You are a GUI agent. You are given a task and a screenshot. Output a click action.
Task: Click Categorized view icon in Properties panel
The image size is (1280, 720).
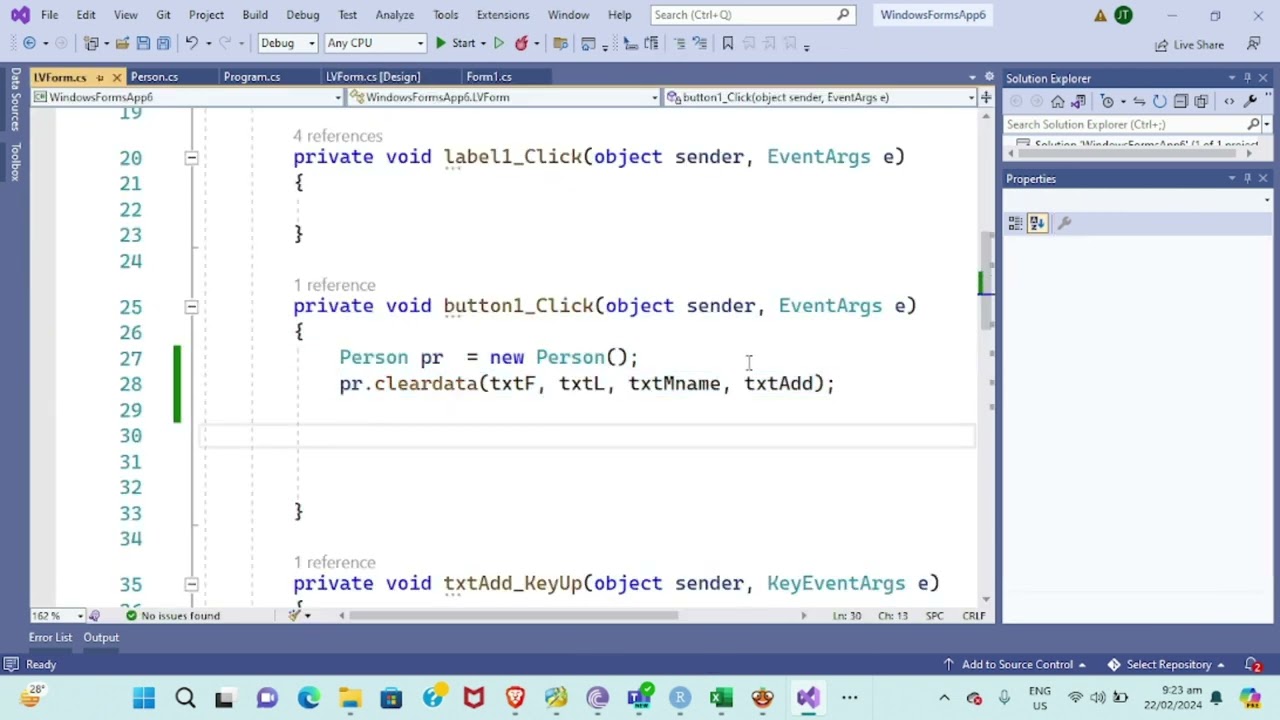tap(1016, 224)
